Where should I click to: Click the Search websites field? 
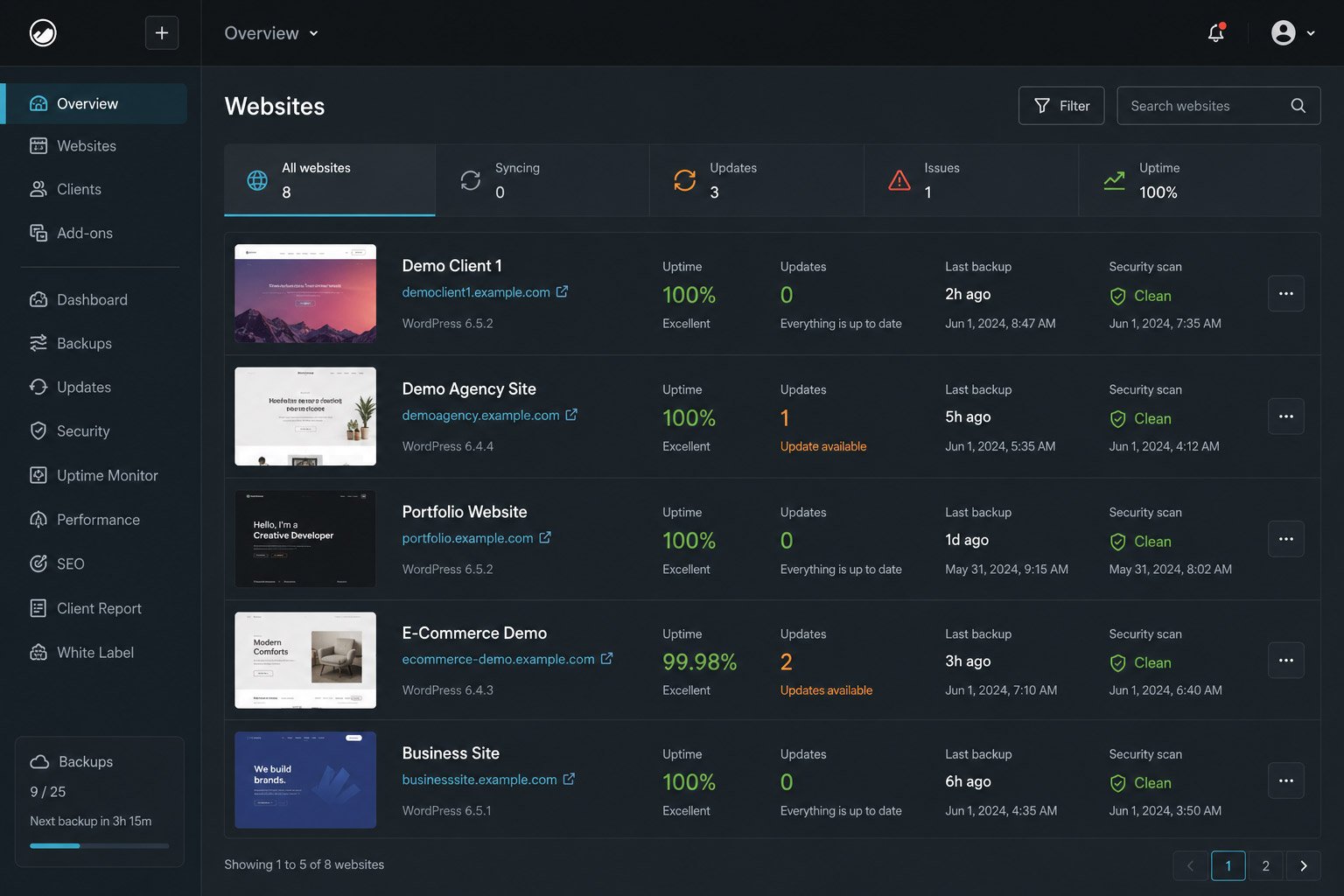(x=1218, y=106)
